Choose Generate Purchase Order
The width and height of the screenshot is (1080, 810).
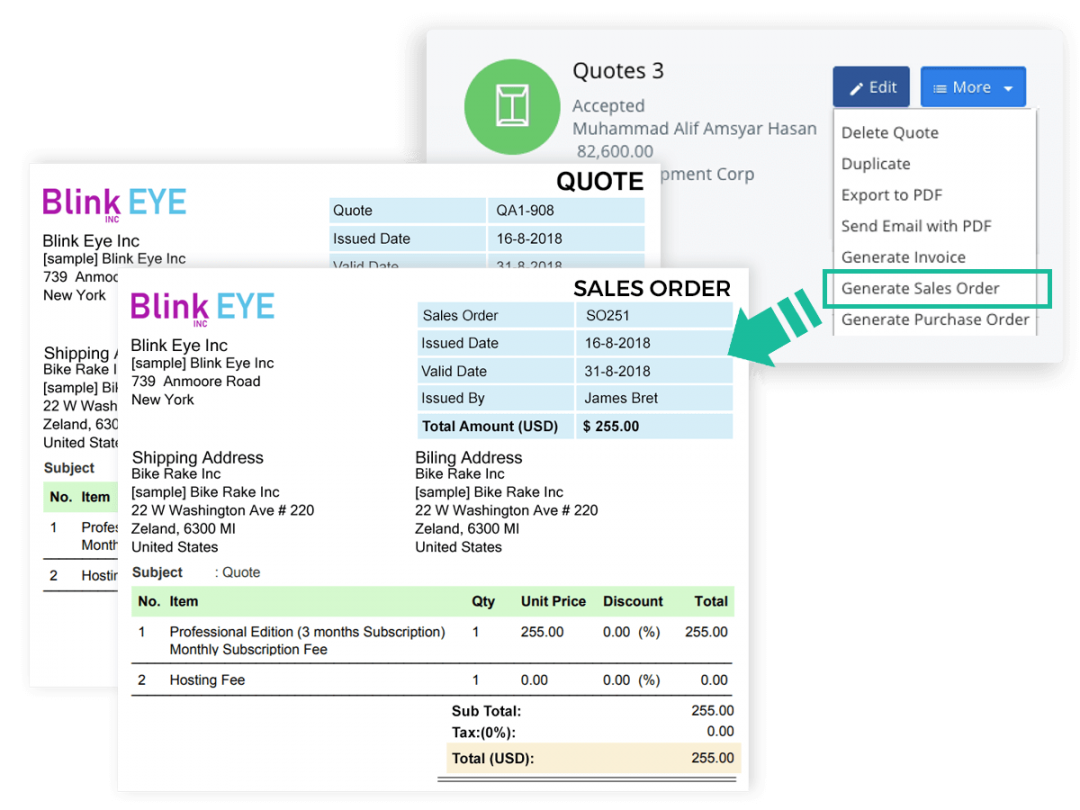pyautogui.click(x=934, y=319)
